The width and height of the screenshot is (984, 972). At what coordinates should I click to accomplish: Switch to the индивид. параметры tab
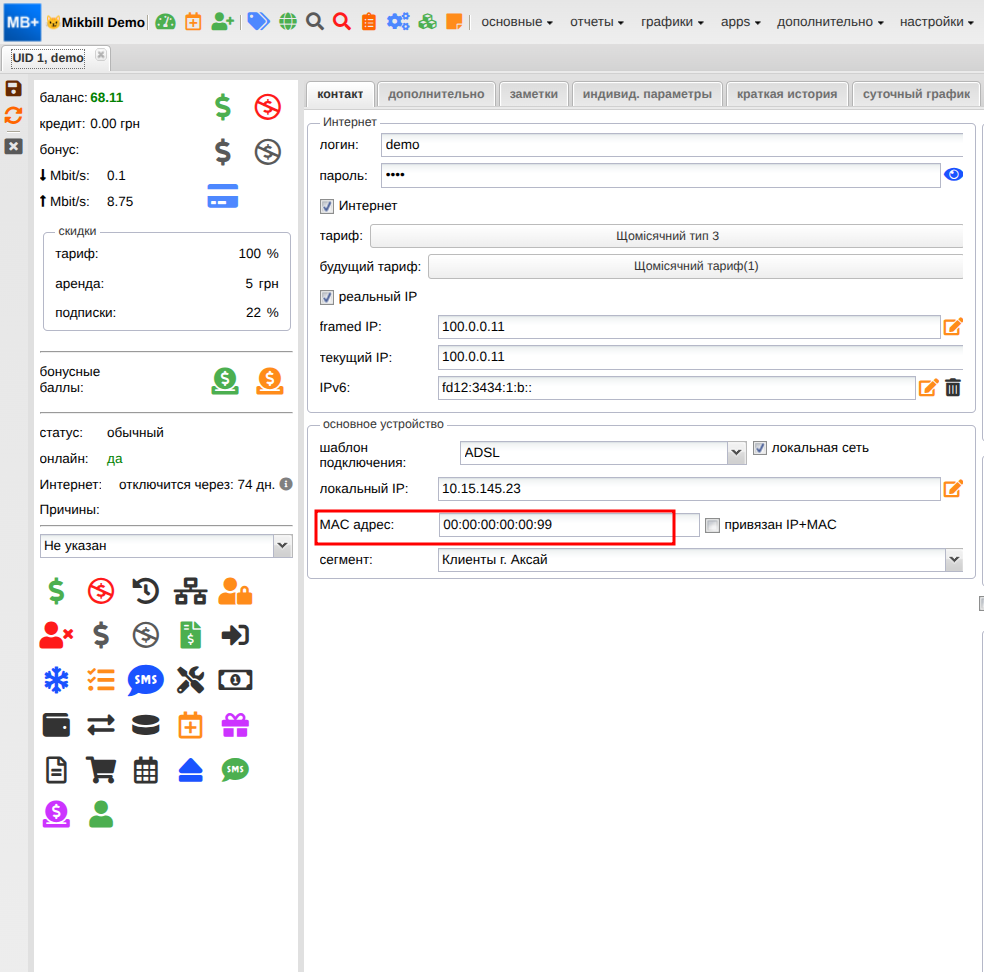click(647, 94)
